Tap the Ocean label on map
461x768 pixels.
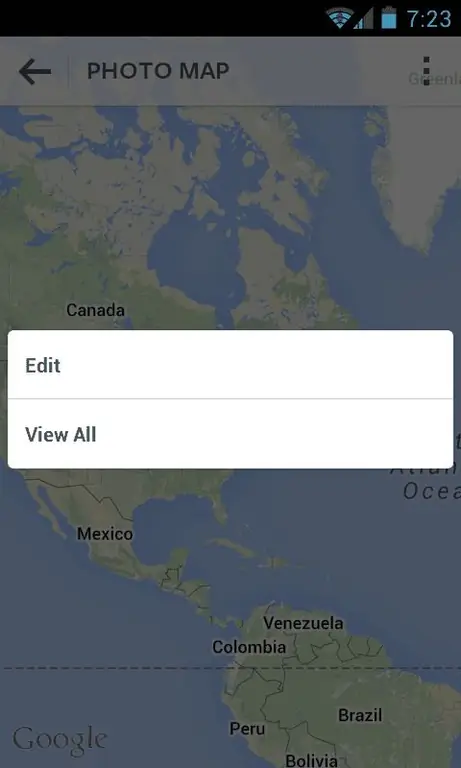432,491
